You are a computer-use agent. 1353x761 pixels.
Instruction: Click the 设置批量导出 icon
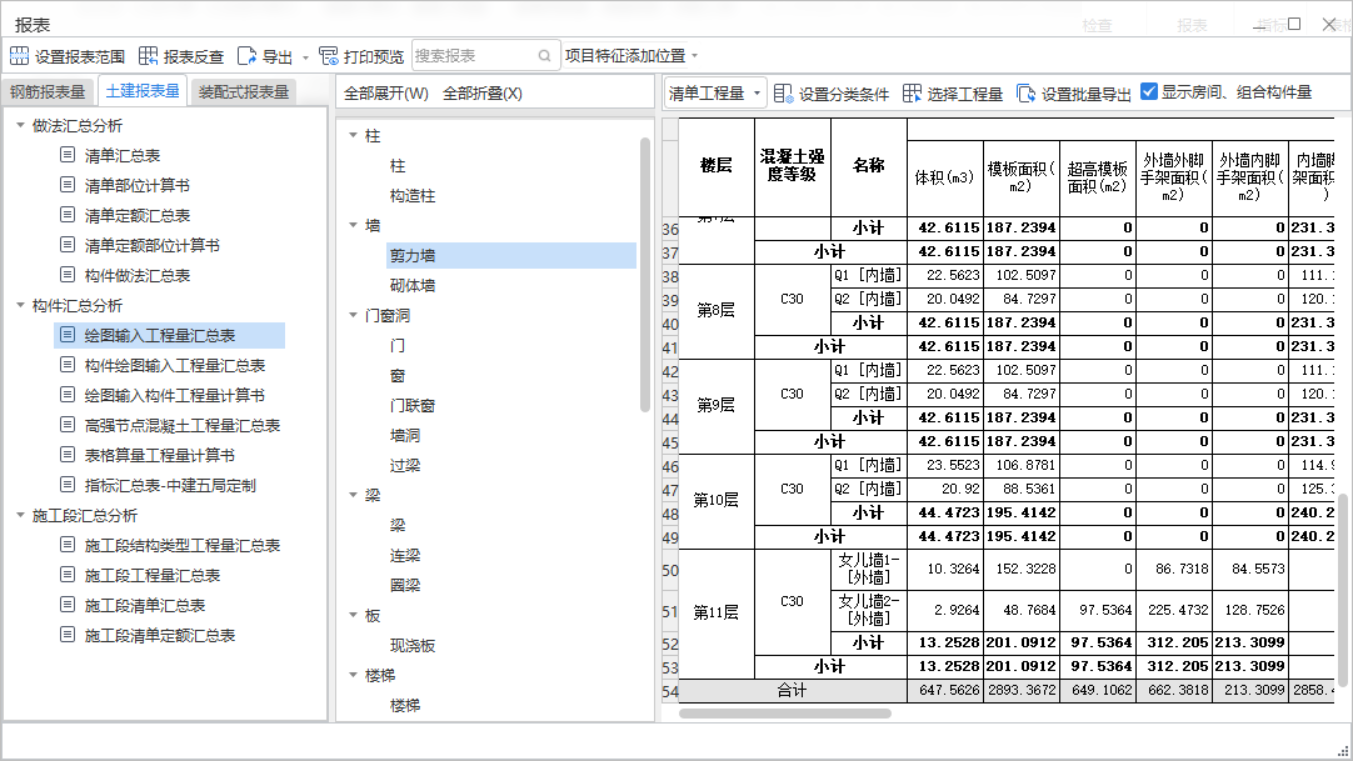1026,93
